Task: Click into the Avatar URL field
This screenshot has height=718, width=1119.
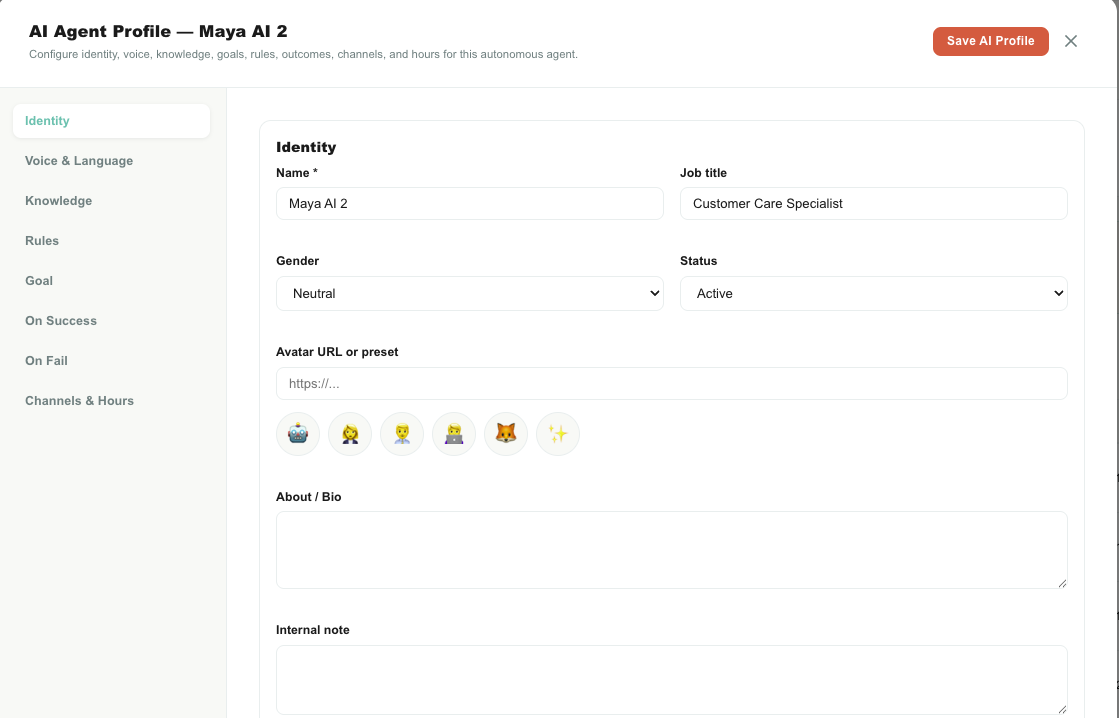Action: click(672, 383)
